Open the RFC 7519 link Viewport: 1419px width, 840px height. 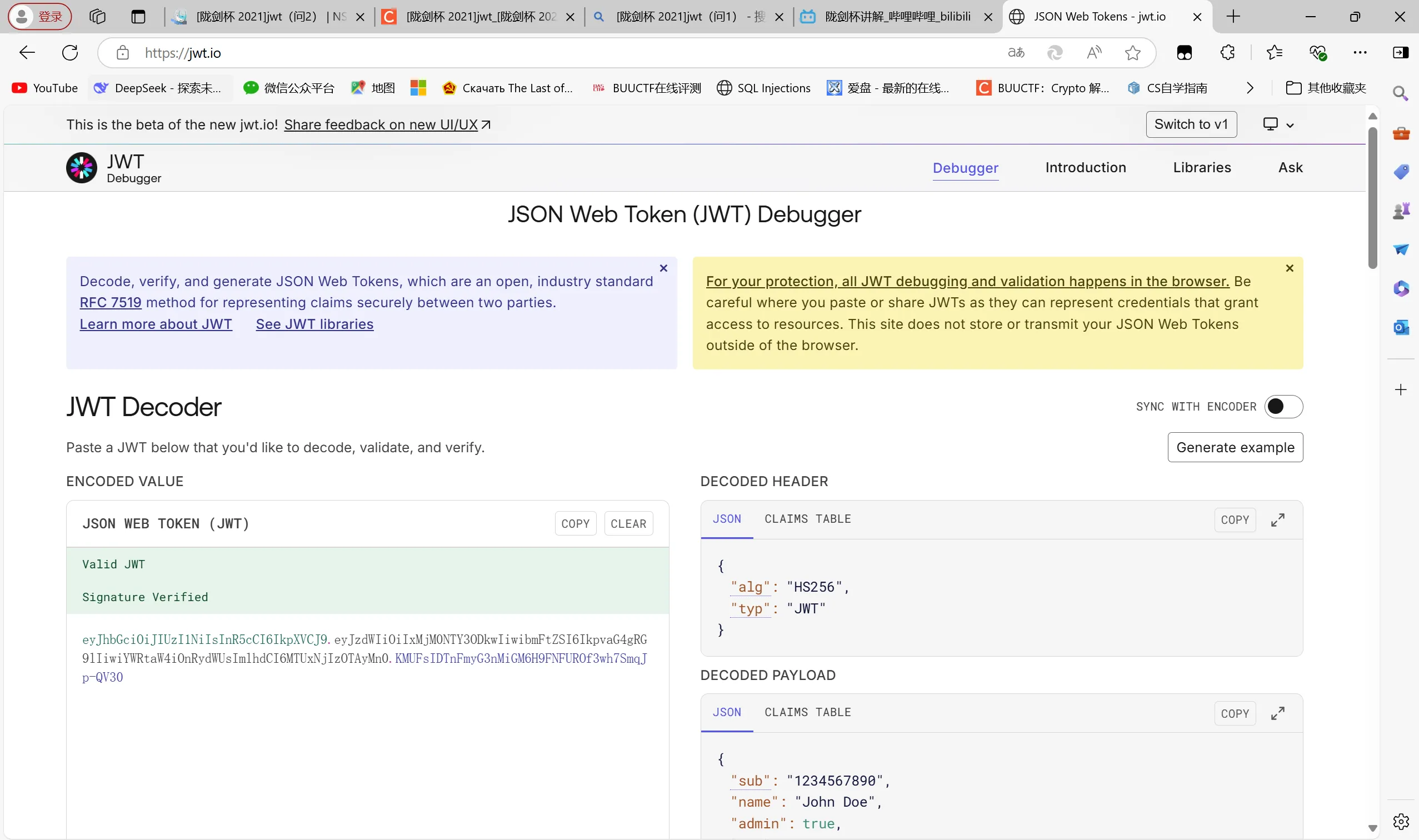point(111,303)
